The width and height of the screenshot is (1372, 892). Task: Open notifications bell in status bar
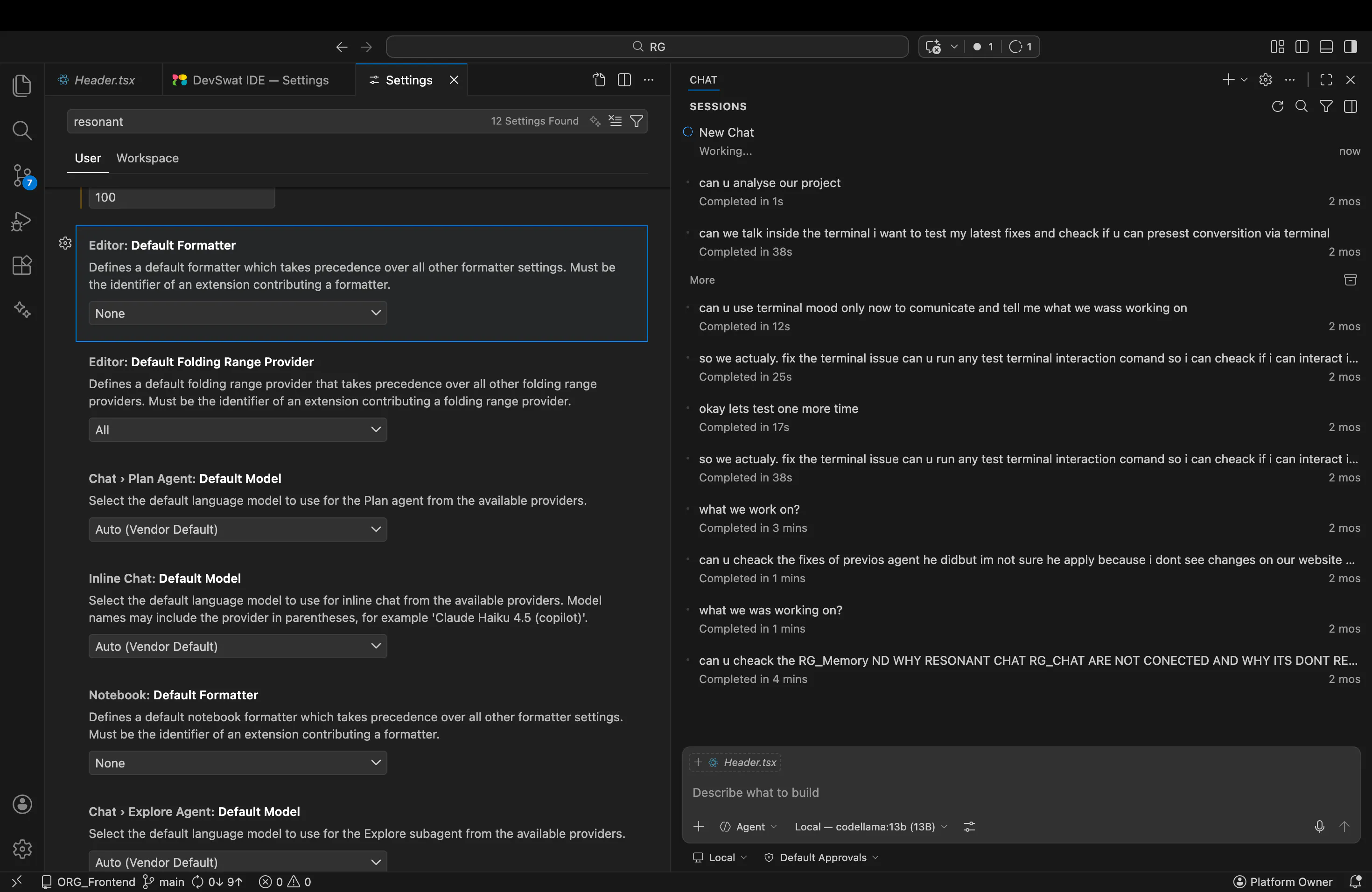coord(1356,882)
